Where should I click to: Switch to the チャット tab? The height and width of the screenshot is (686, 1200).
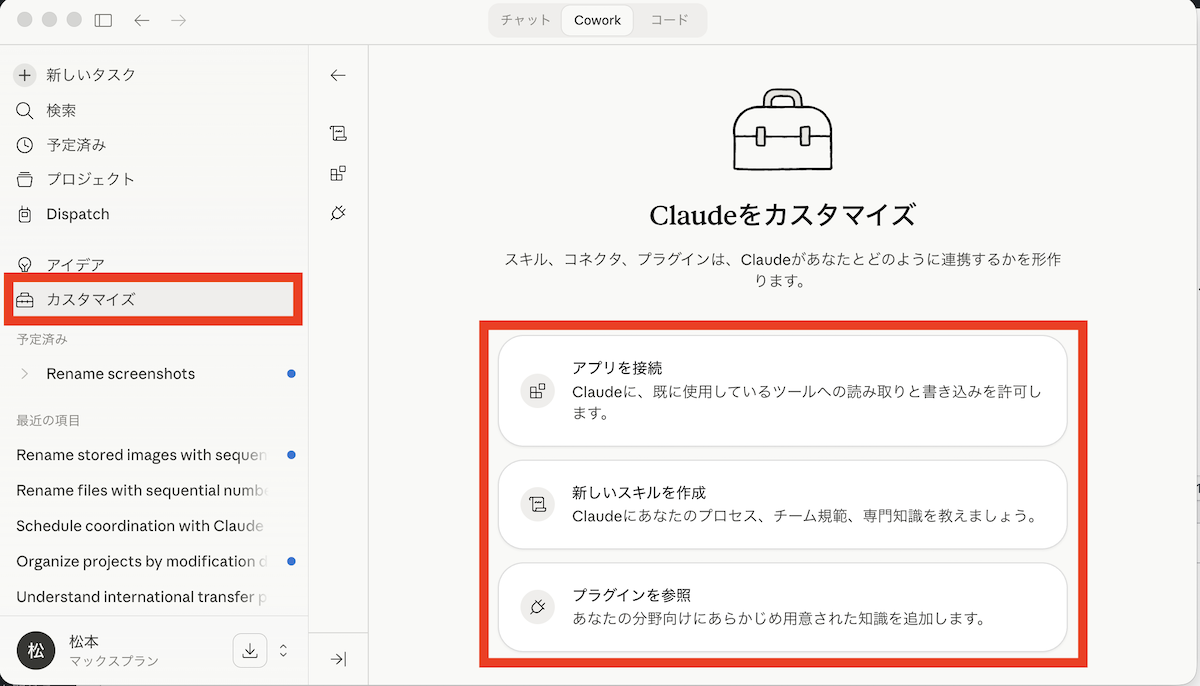pos(526,20)
